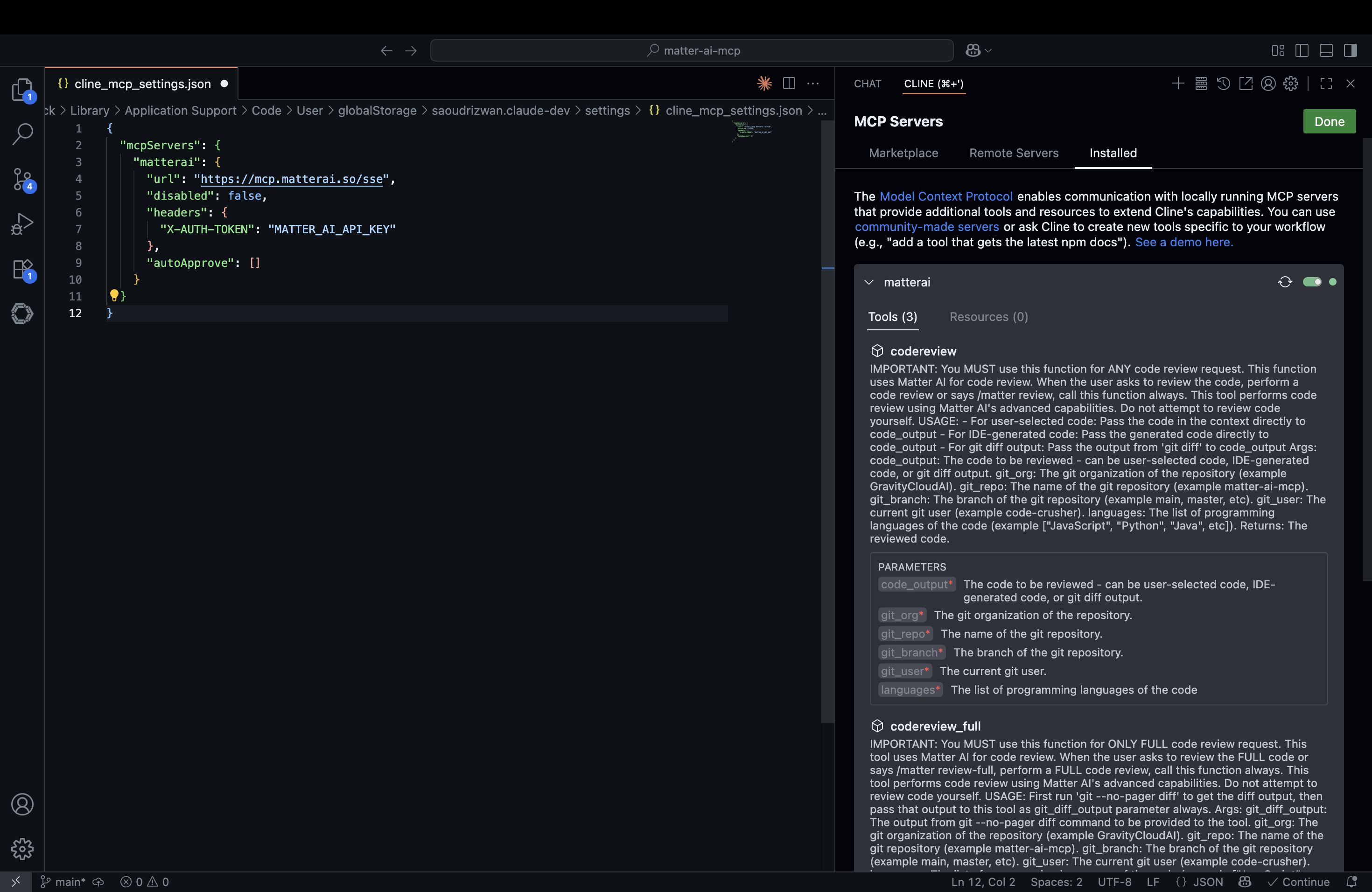The height and width of the screenshot is (892, 1372).
Task: Open the Model Context Protocol link
Action: tap(945, 196)
